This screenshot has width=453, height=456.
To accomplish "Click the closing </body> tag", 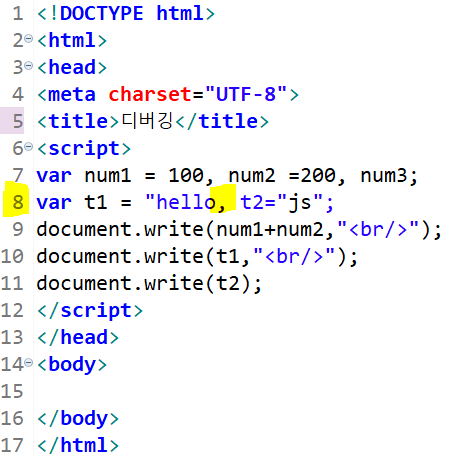I will tap(78, 419).
